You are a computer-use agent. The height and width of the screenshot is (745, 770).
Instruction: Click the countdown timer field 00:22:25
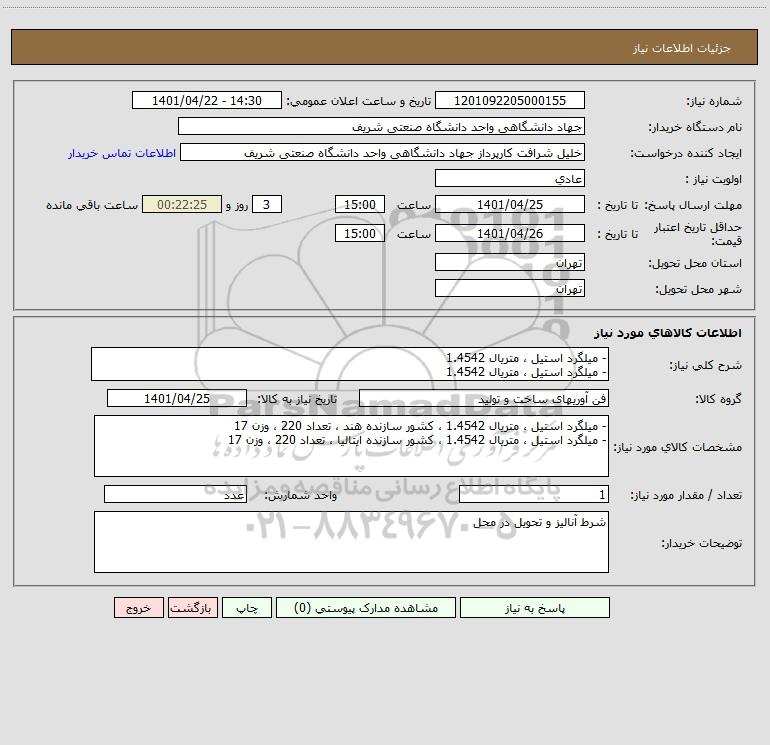point(182,204)
